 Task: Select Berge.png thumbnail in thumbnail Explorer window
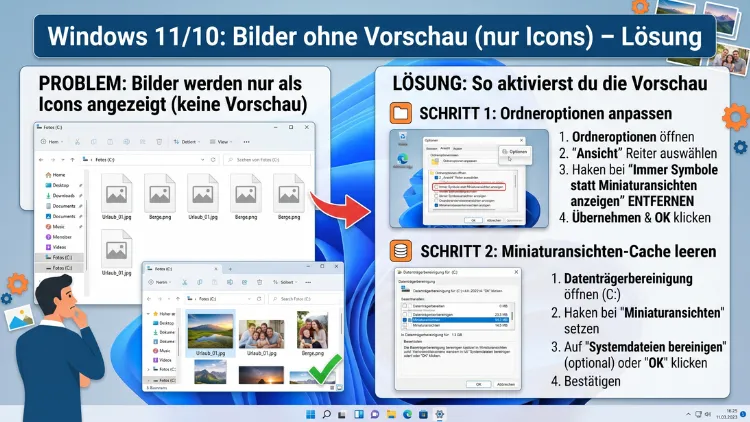(x=312, y=333)
